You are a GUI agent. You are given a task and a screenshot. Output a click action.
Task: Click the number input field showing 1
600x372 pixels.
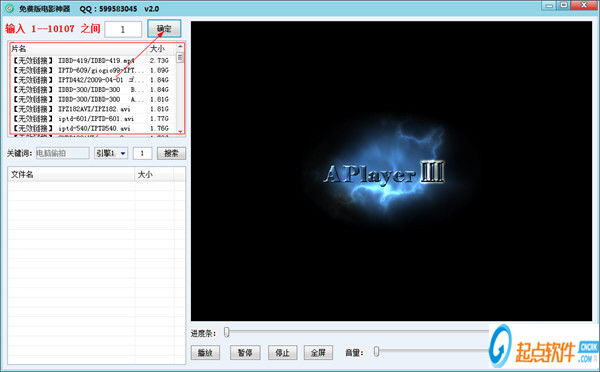click(123, 29)
